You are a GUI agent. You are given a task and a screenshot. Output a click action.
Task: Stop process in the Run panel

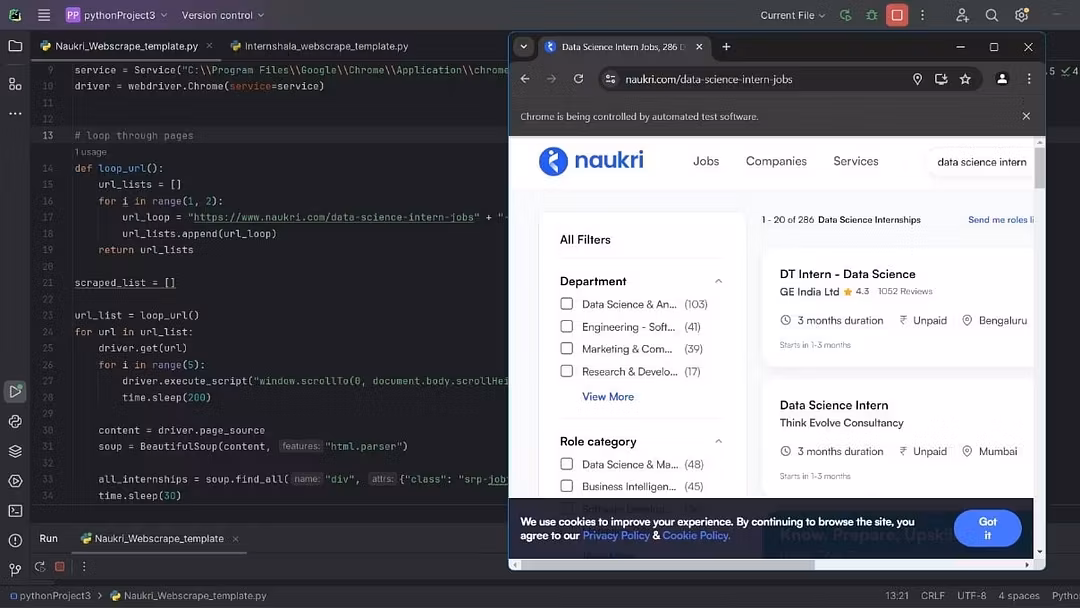(x=60, y=567)
